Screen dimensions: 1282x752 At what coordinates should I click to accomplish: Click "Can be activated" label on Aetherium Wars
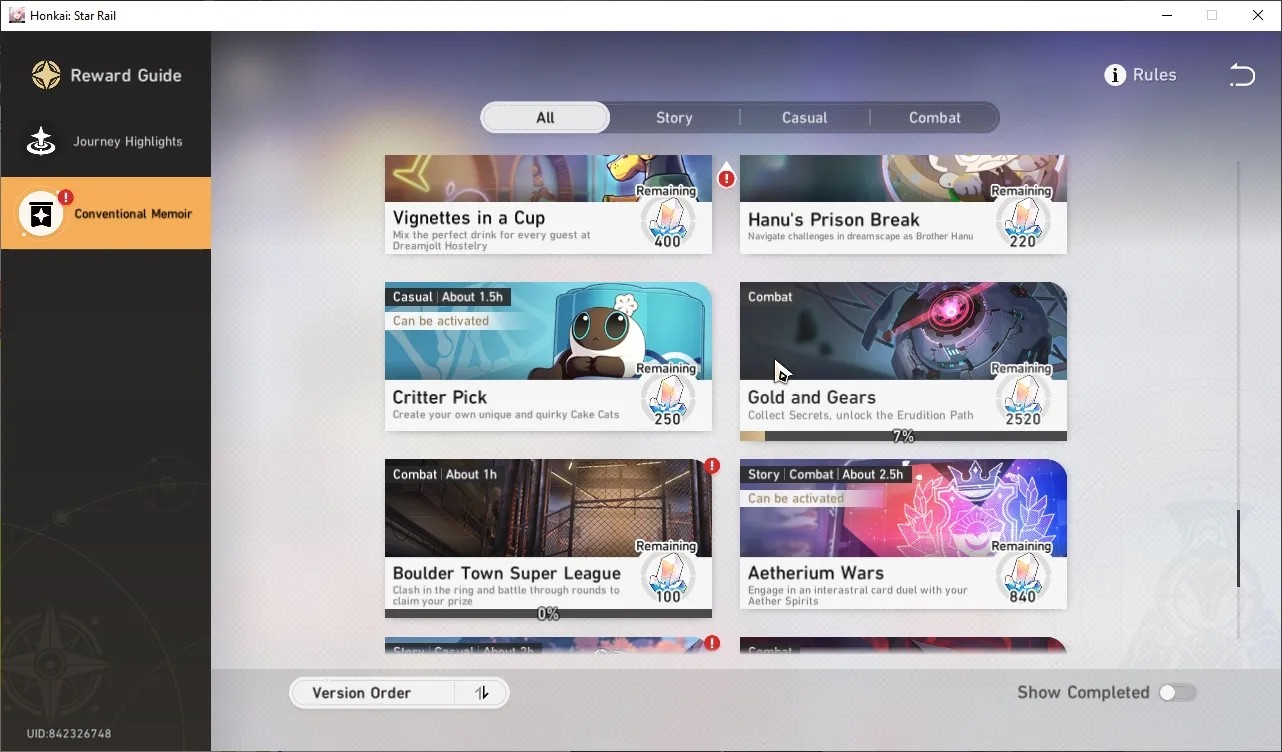point(796,498)
